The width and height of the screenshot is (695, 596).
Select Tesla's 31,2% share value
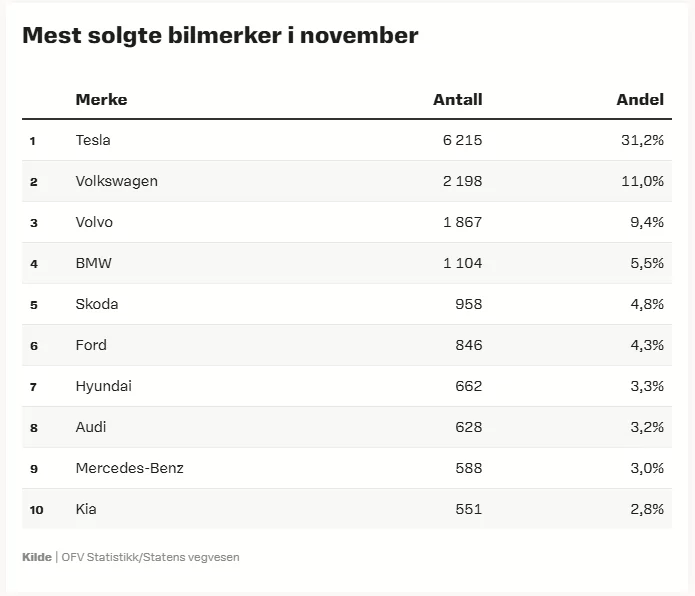tap(643, 140)
